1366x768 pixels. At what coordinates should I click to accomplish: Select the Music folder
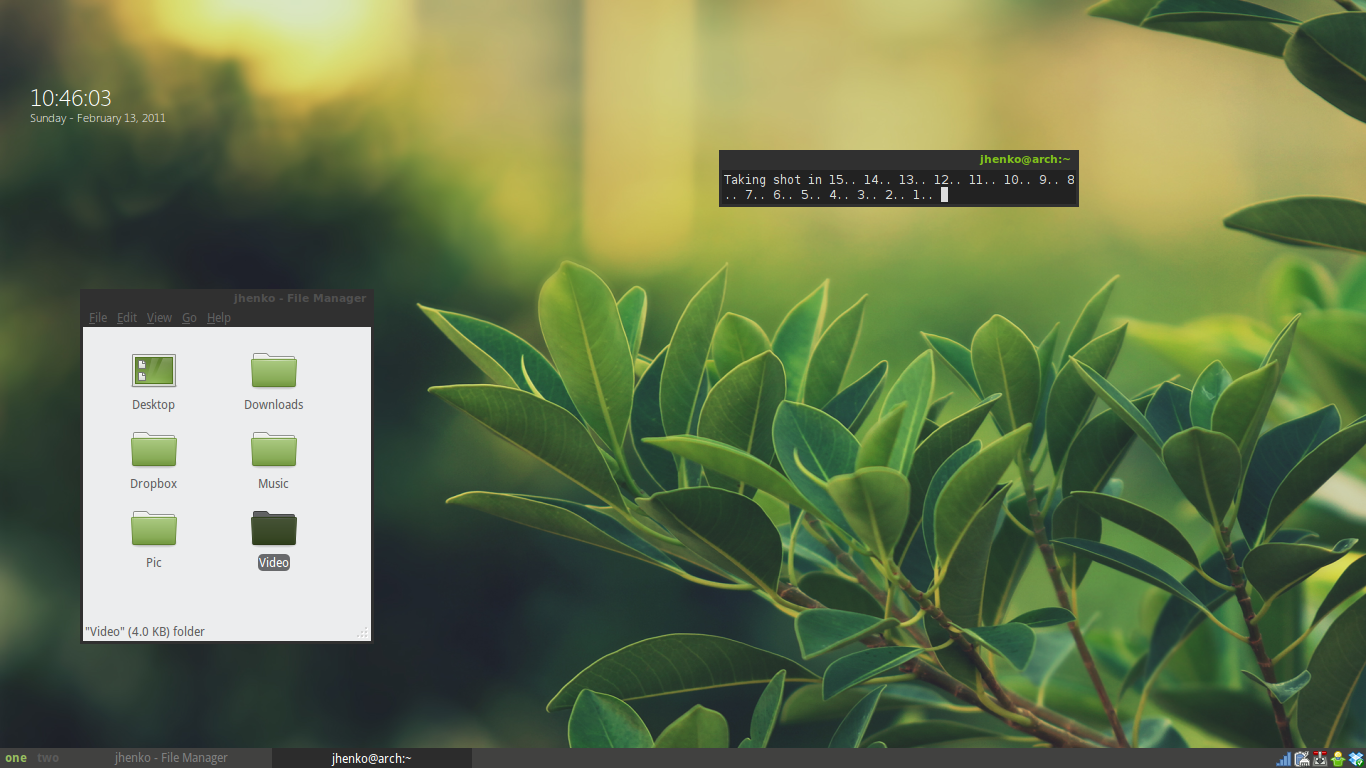(273, 450)
